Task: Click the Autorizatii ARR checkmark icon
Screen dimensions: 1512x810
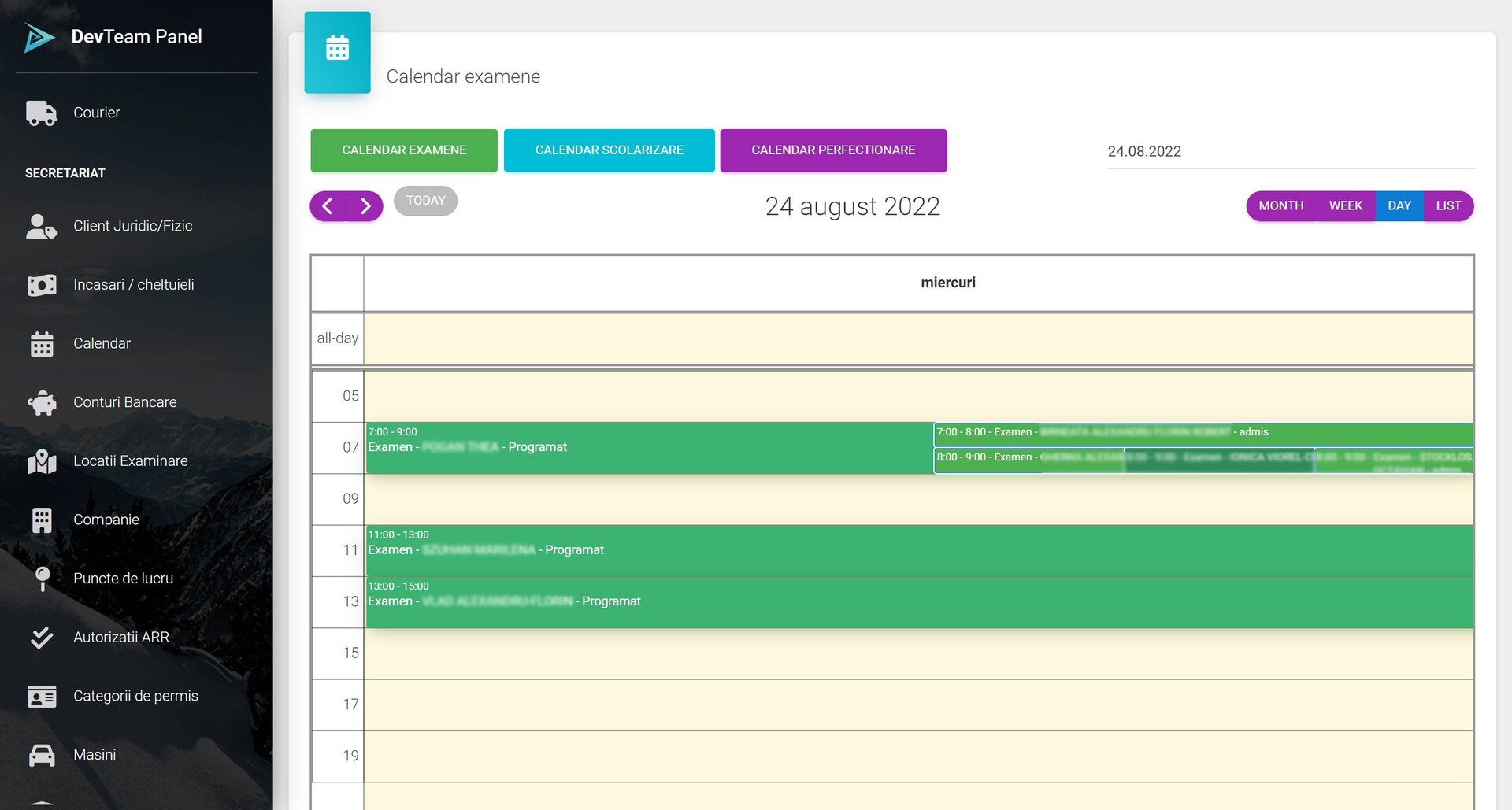Action: tap(41, 638)
